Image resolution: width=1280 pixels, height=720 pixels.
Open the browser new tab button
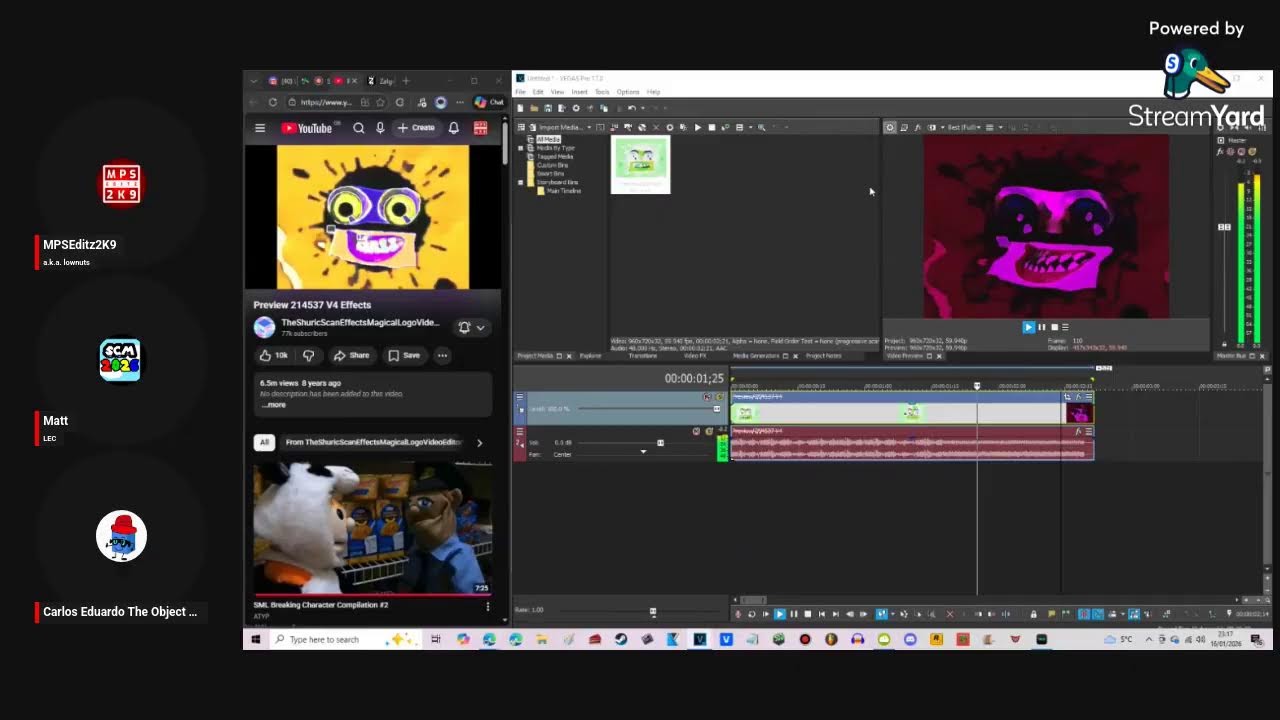click(x=405, y=80)
